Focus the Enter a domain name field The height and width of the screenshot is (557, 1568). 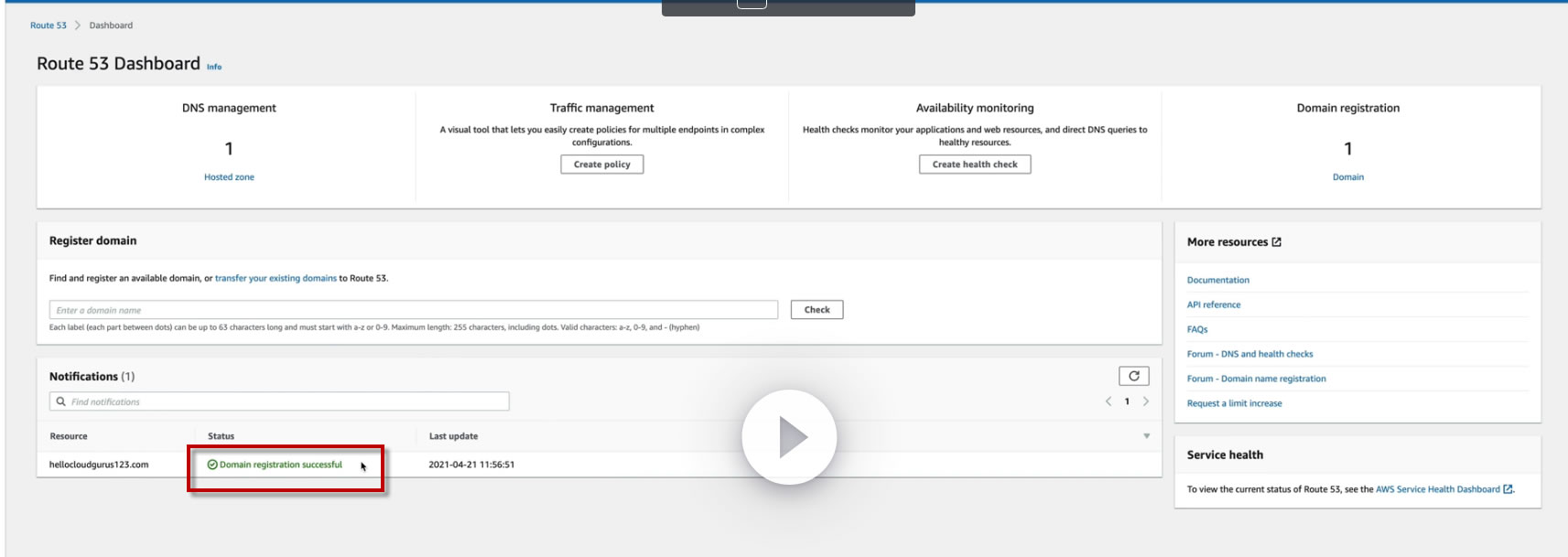pyautogui.click(x=414, y=310)
